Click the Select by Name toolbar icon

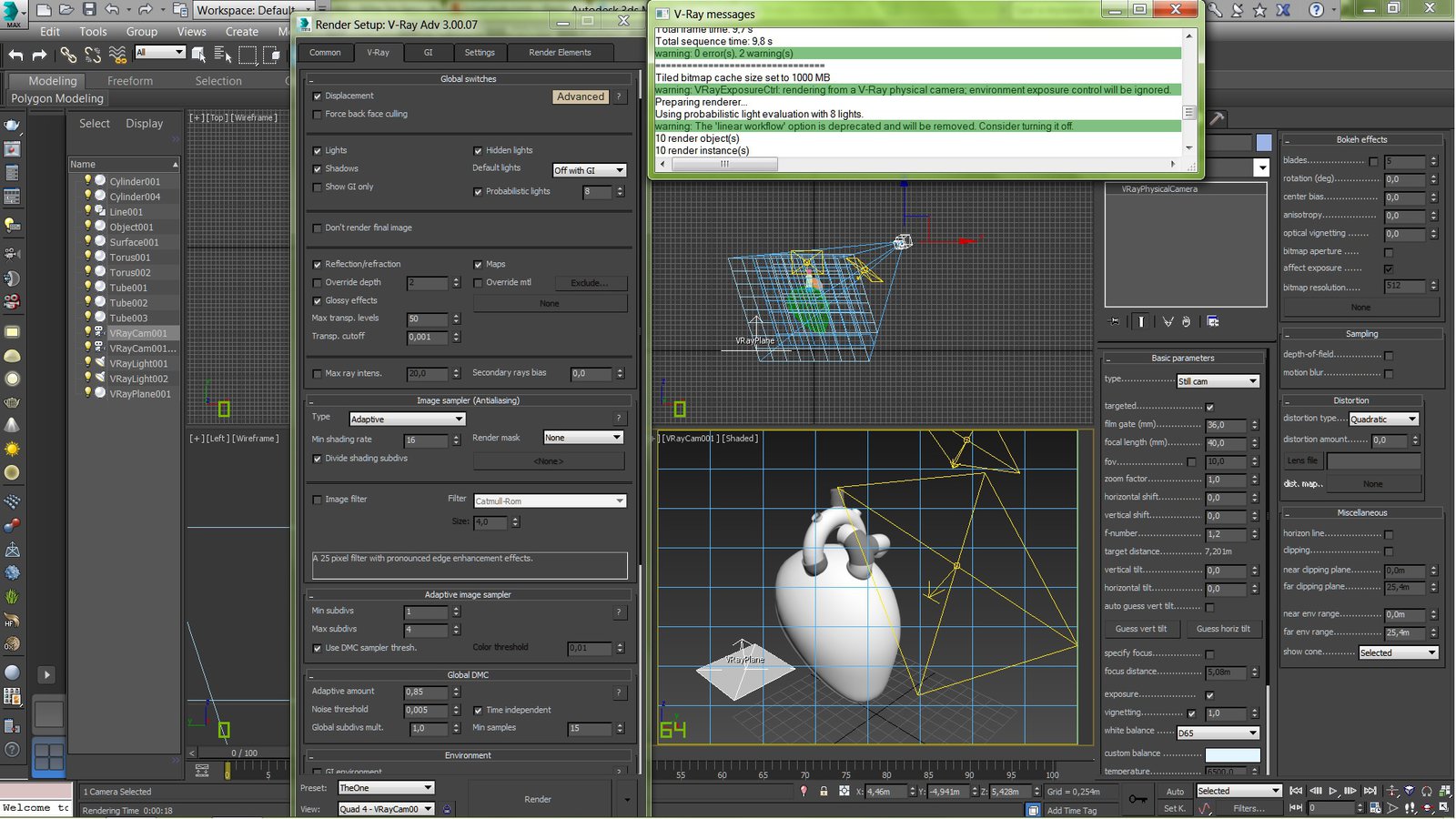point(223,55)
